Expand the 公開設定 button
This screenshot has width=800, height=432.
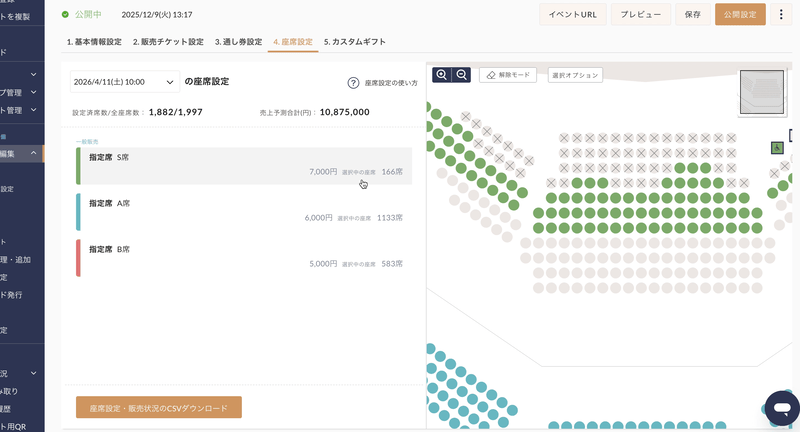(x=741, y=14)
